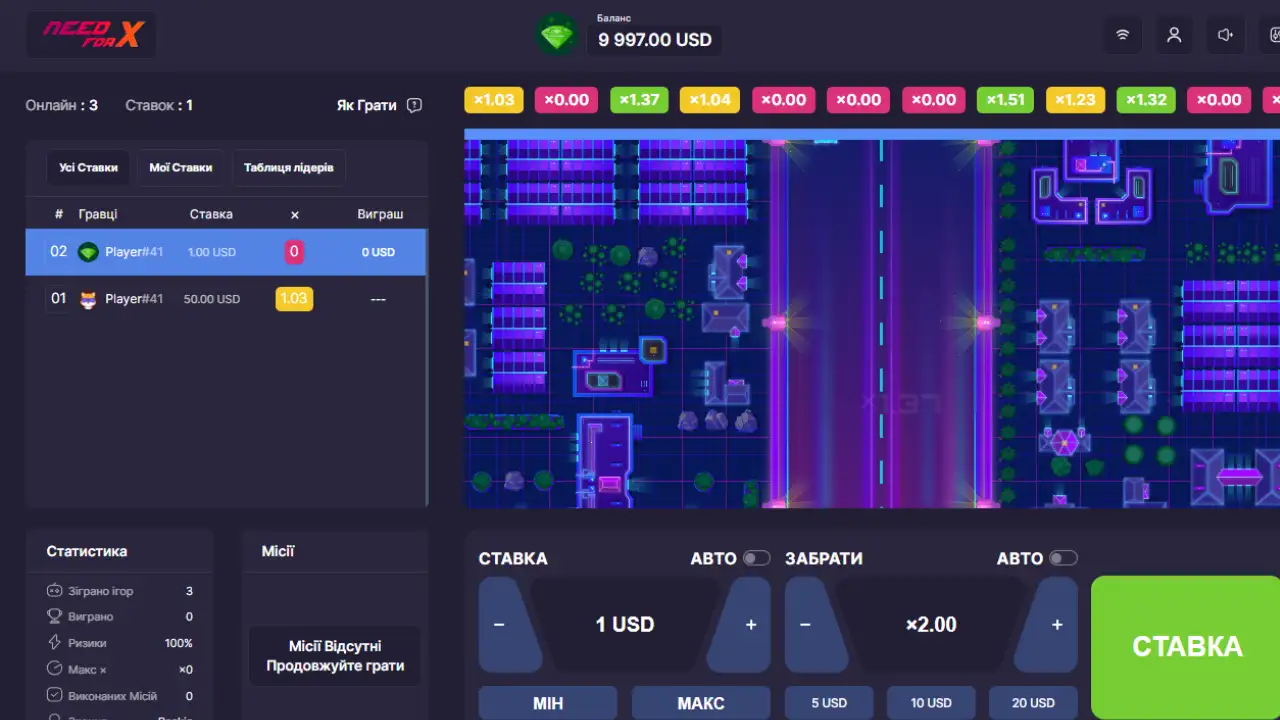Open the user profile icon
Image resolution: width=1280 pixels, height=720 pixels.
pos(1174,35)
